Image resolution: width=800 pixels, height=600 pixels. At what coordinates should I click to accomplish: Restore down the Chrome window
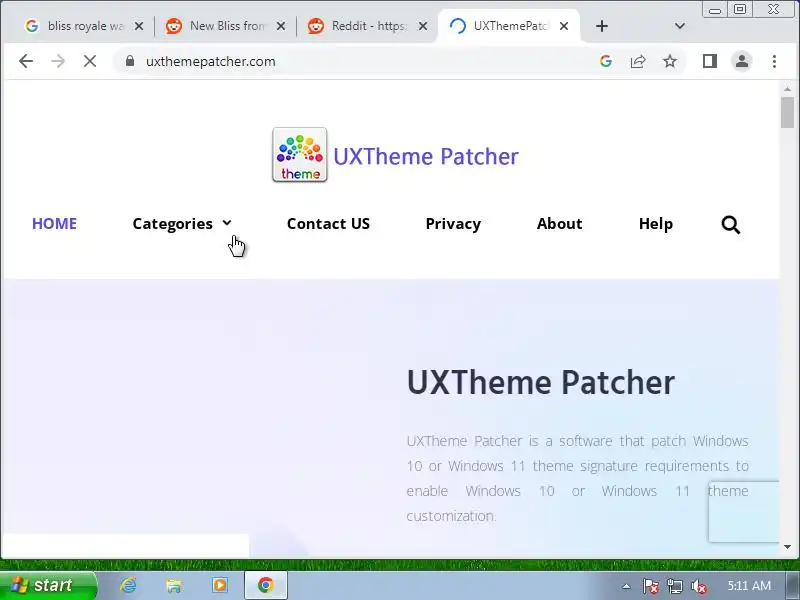coord(740,10)
